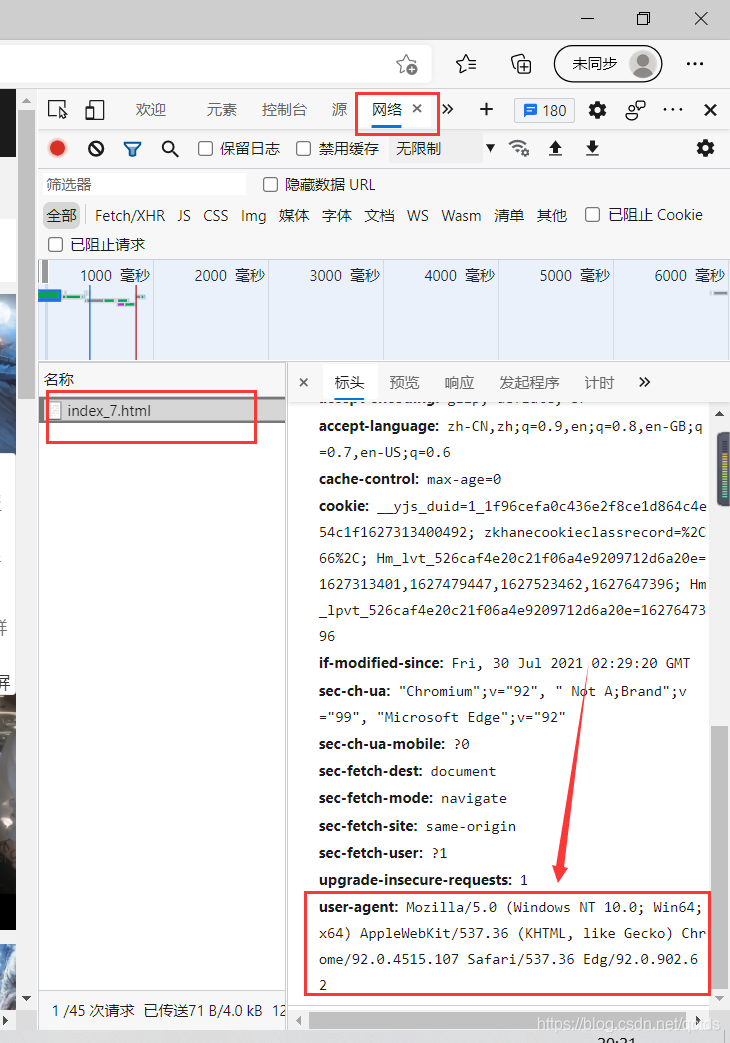The width and height of the screenshot is (730, 1043).
Task: Close the DevTools panel
Action: (710, 110)
